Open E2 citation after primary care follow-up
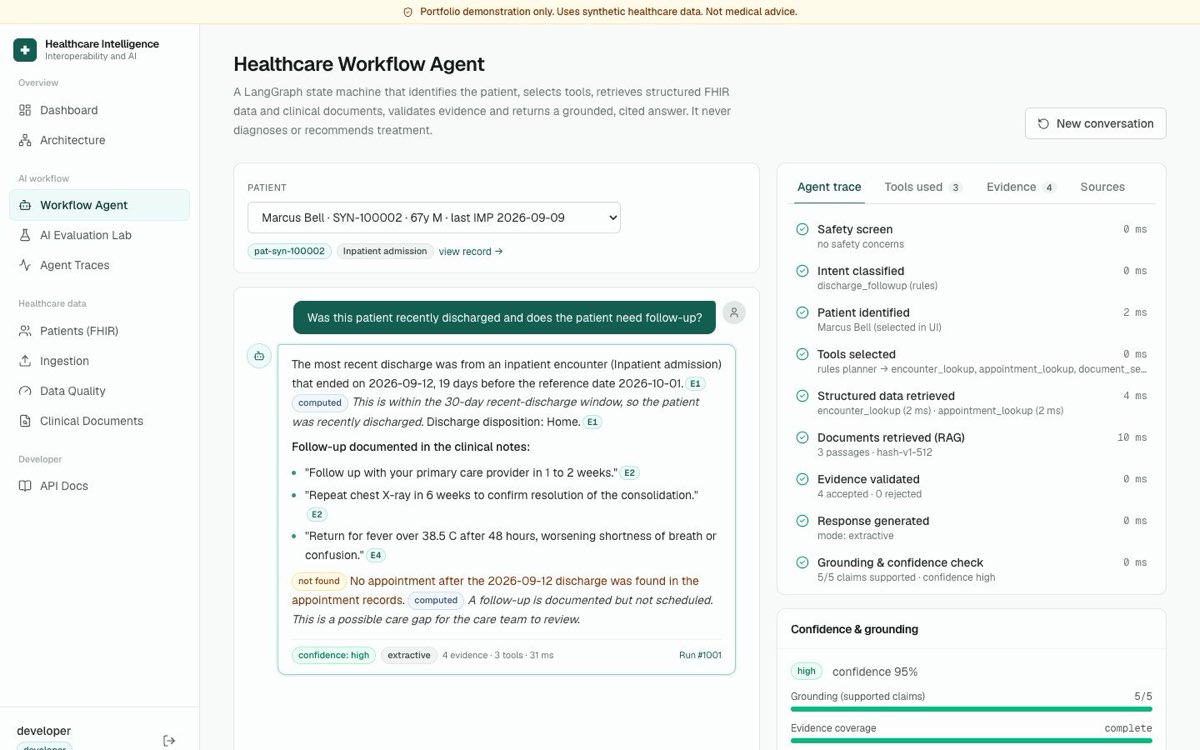The image size is (1200, 750). 630,473
